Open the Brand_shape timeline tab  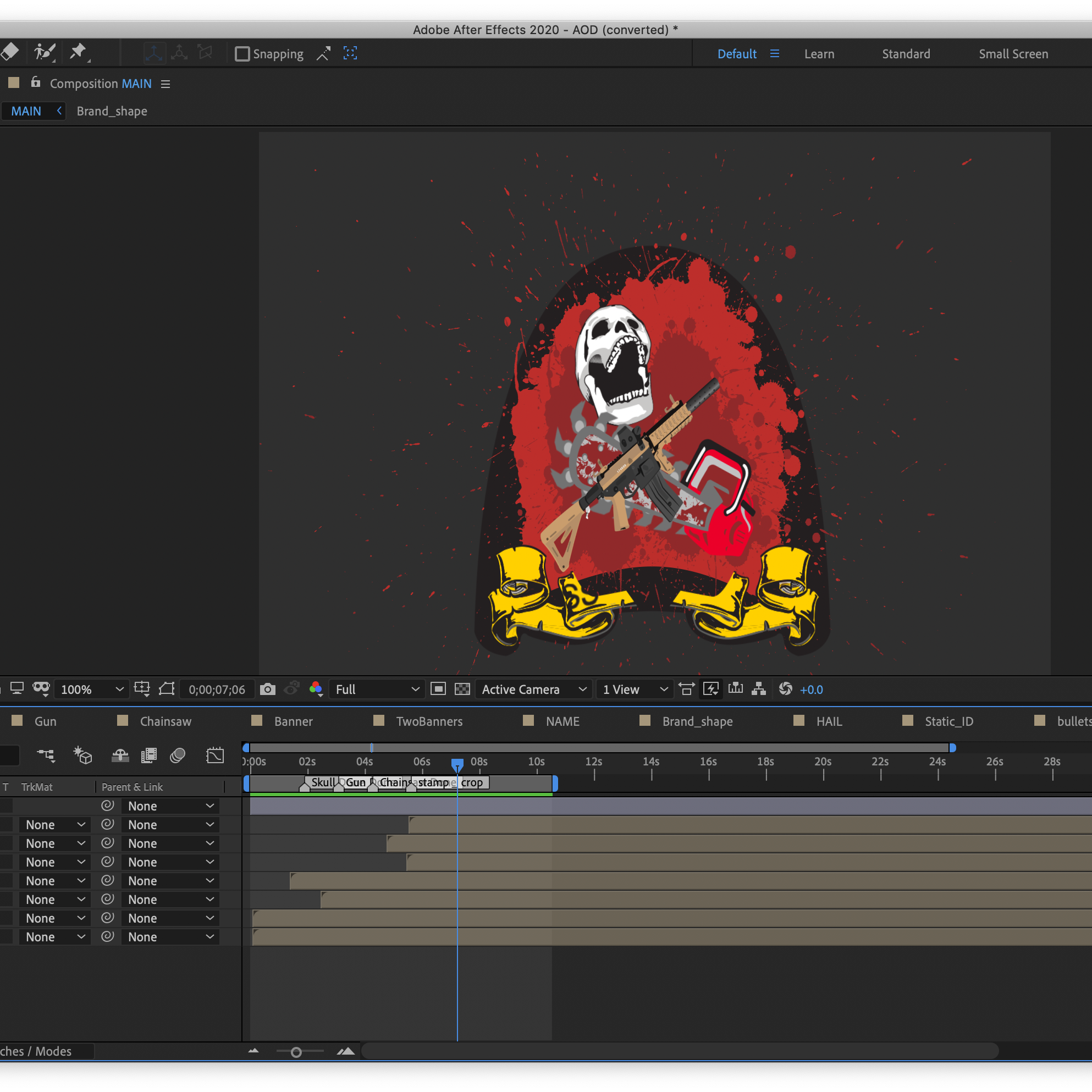click(x=697, y=721)
